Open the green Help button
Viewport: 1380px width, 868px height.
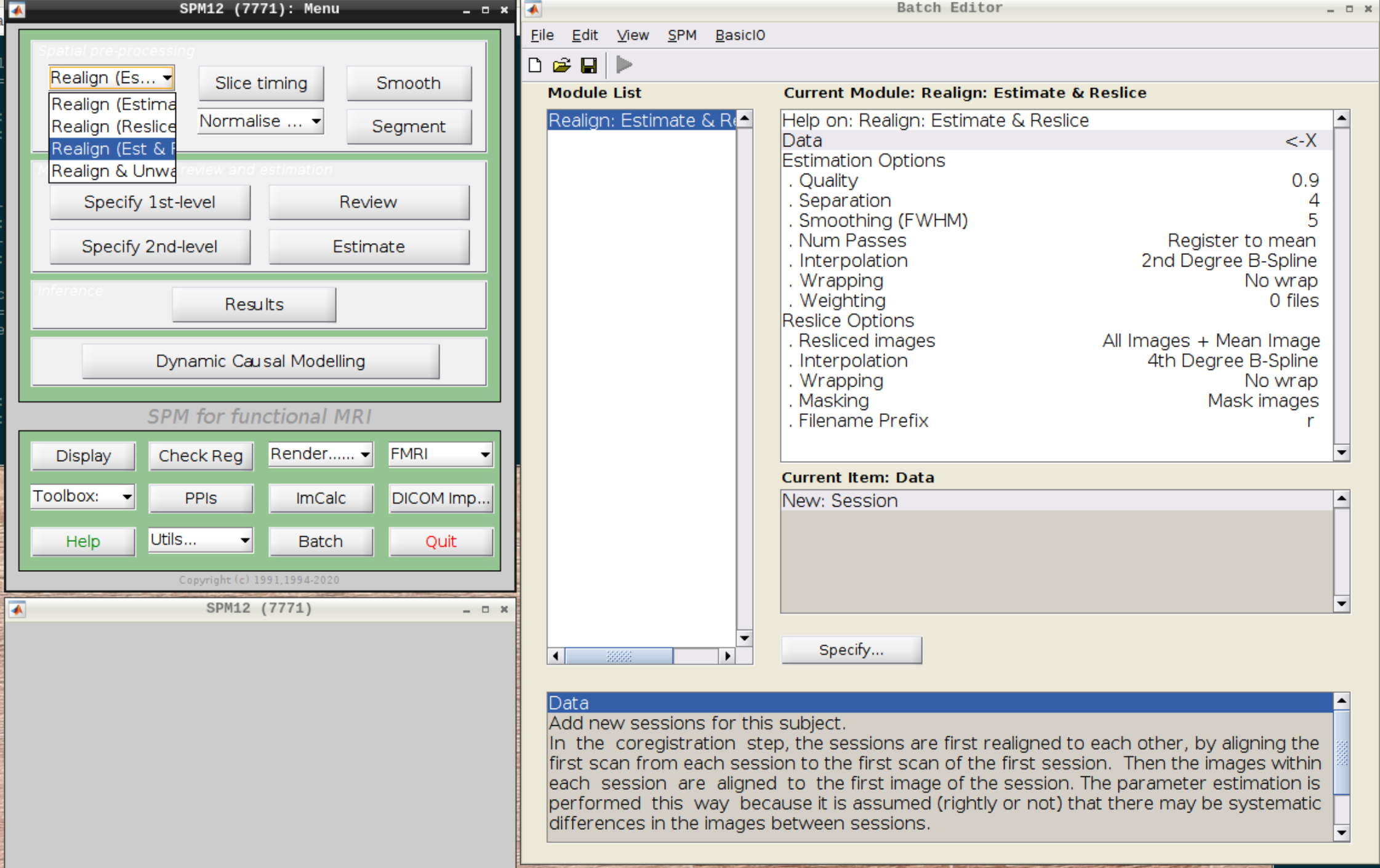coord(83,541)
